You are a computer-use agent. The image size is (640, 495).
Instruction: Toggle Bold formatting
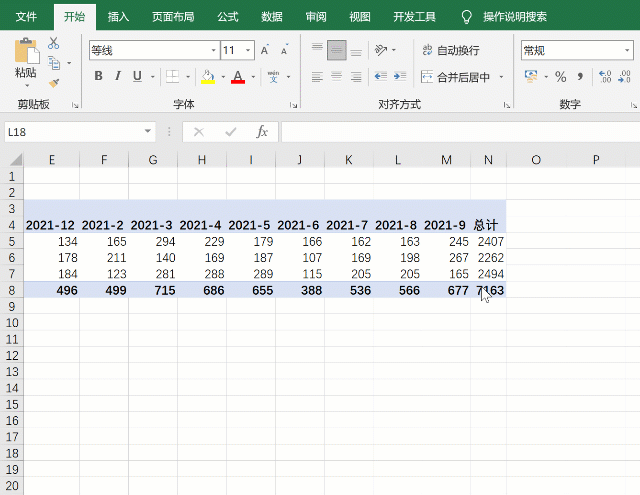[x=98, y=77]
